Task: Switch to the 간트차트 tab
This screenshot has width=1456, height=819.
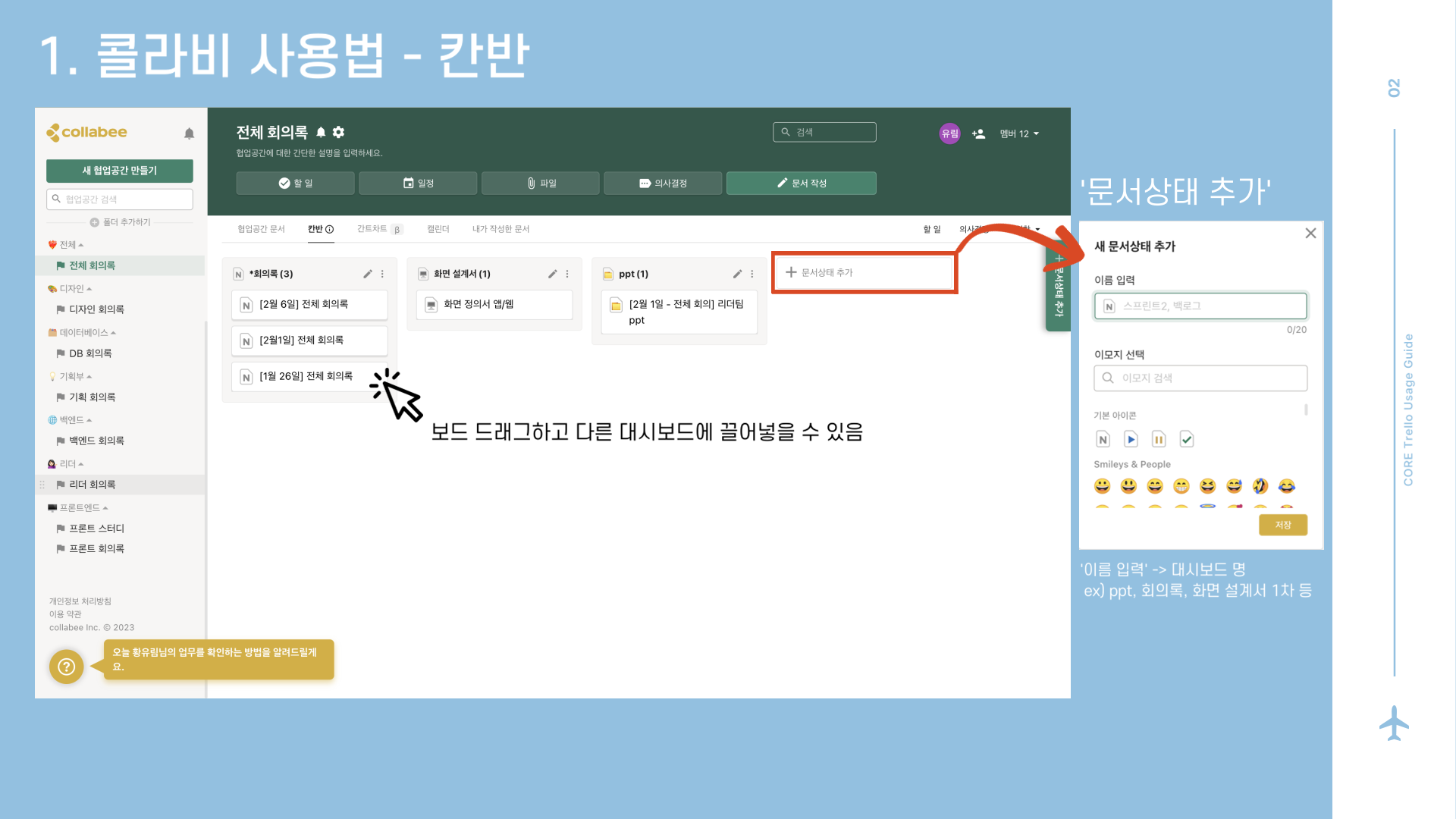Action: (372, 229)
